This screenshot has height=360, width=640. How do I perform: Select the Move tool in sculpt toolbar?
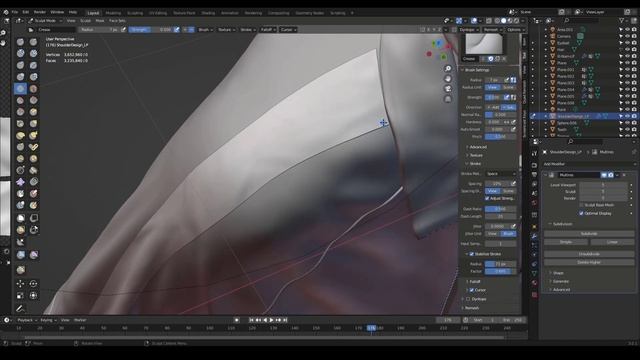[20, 283]
